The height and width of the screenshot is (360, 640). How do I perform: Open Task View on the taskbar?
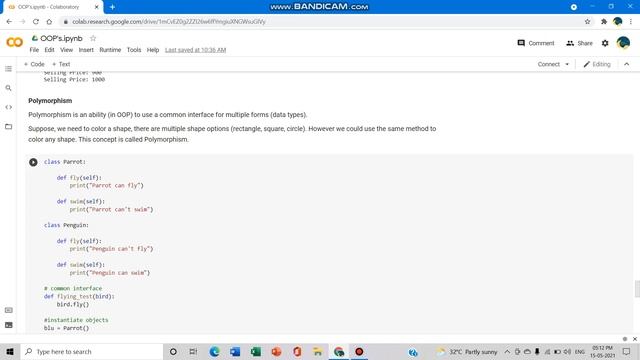[193, 351]
